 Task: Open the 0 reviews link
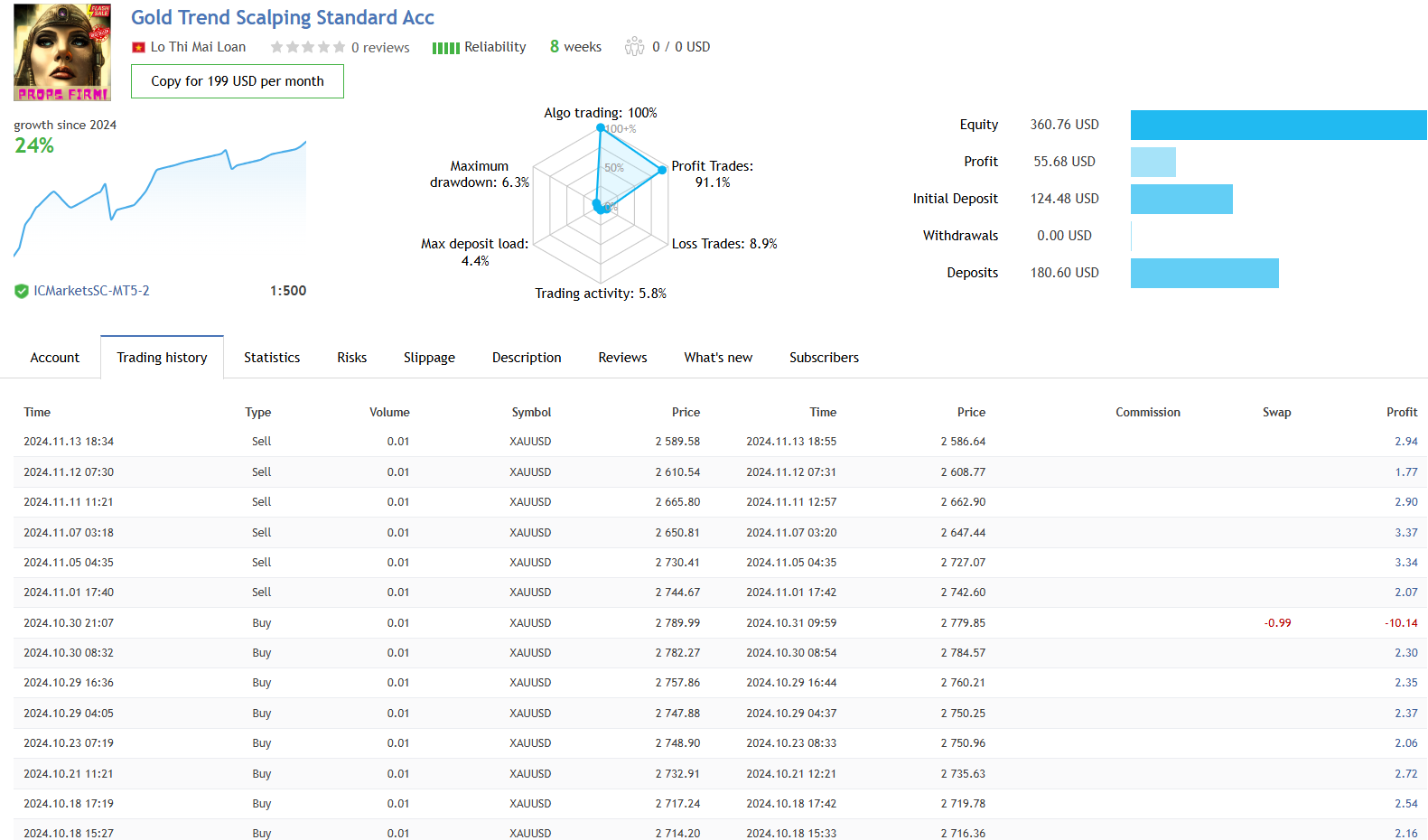click(380, 48)
